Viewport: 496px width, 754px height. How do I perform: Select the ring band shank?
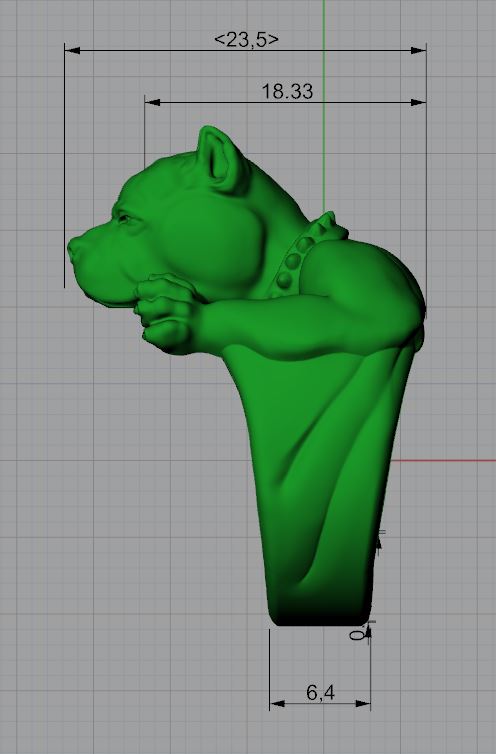320,486
